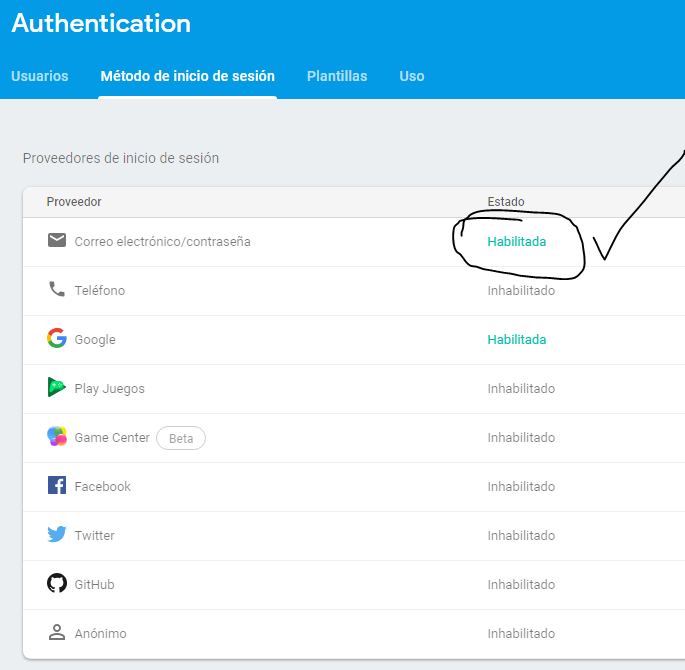Click Habilitada status for Correo electrónico
685x670 pixels.
517,241
